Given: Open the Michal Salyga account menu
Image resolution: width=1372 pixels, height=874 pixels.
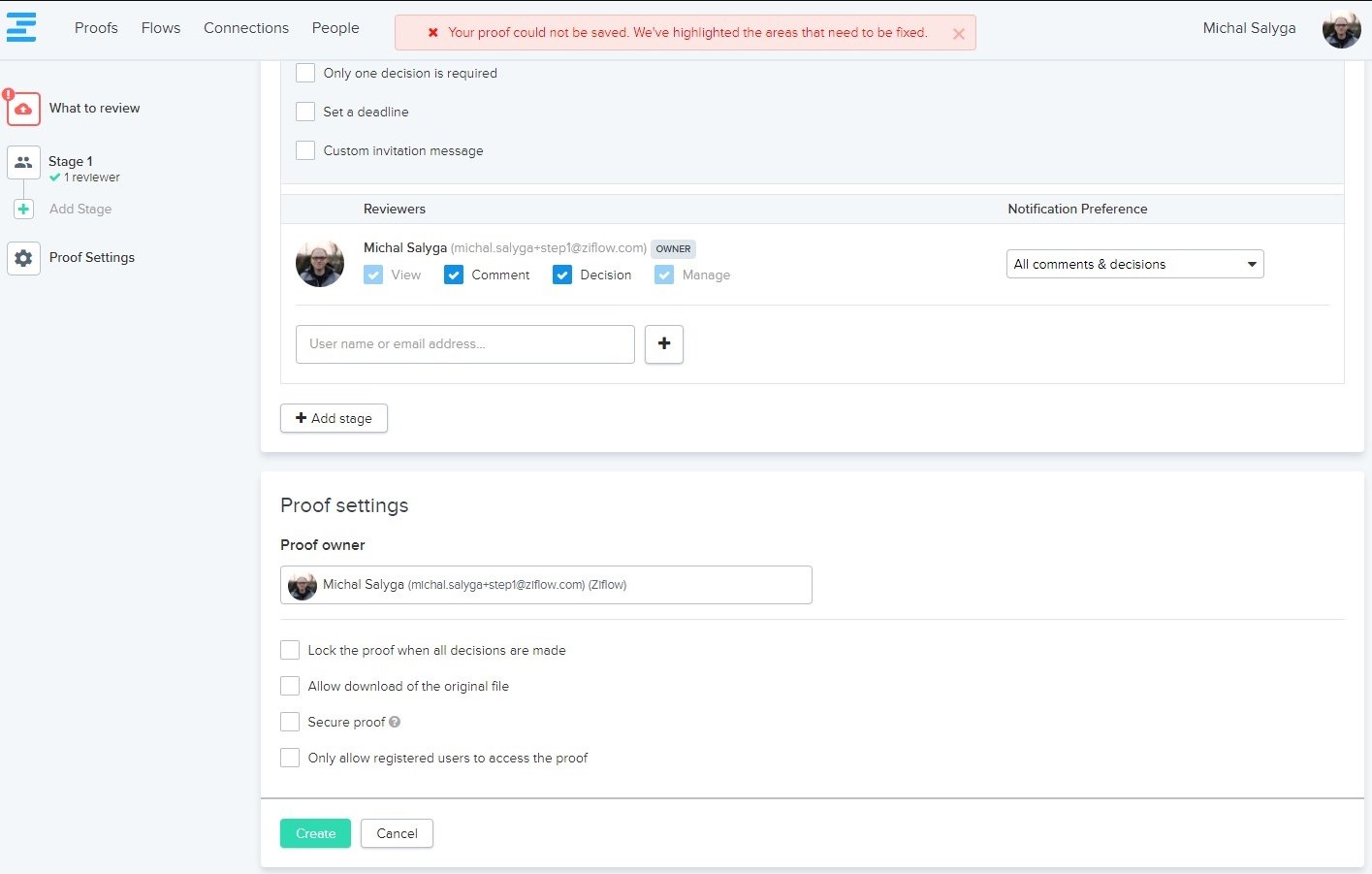Looking at the screenshot, I should (1249, 28).
